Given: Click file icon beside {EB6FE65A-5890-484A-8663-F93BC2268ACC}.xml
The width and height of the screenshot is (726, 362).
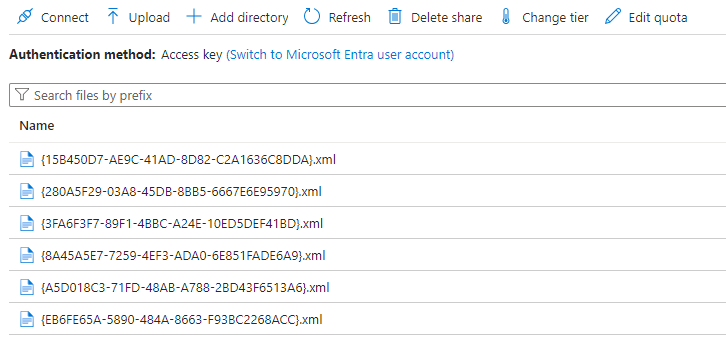Looking at the screenshot, I should 27,319.
